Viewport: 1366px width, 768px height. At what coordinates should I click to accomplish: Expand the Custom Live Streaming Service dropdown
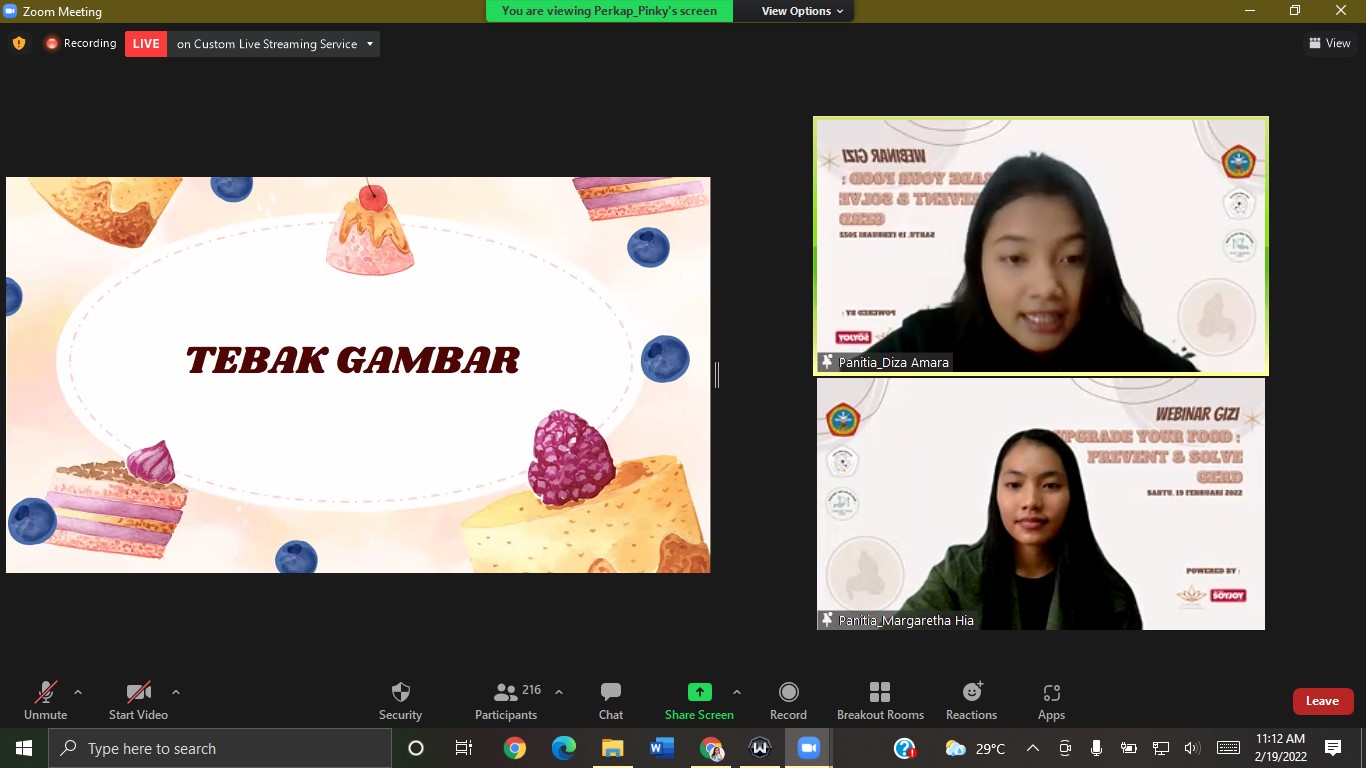tap(370, 44)
